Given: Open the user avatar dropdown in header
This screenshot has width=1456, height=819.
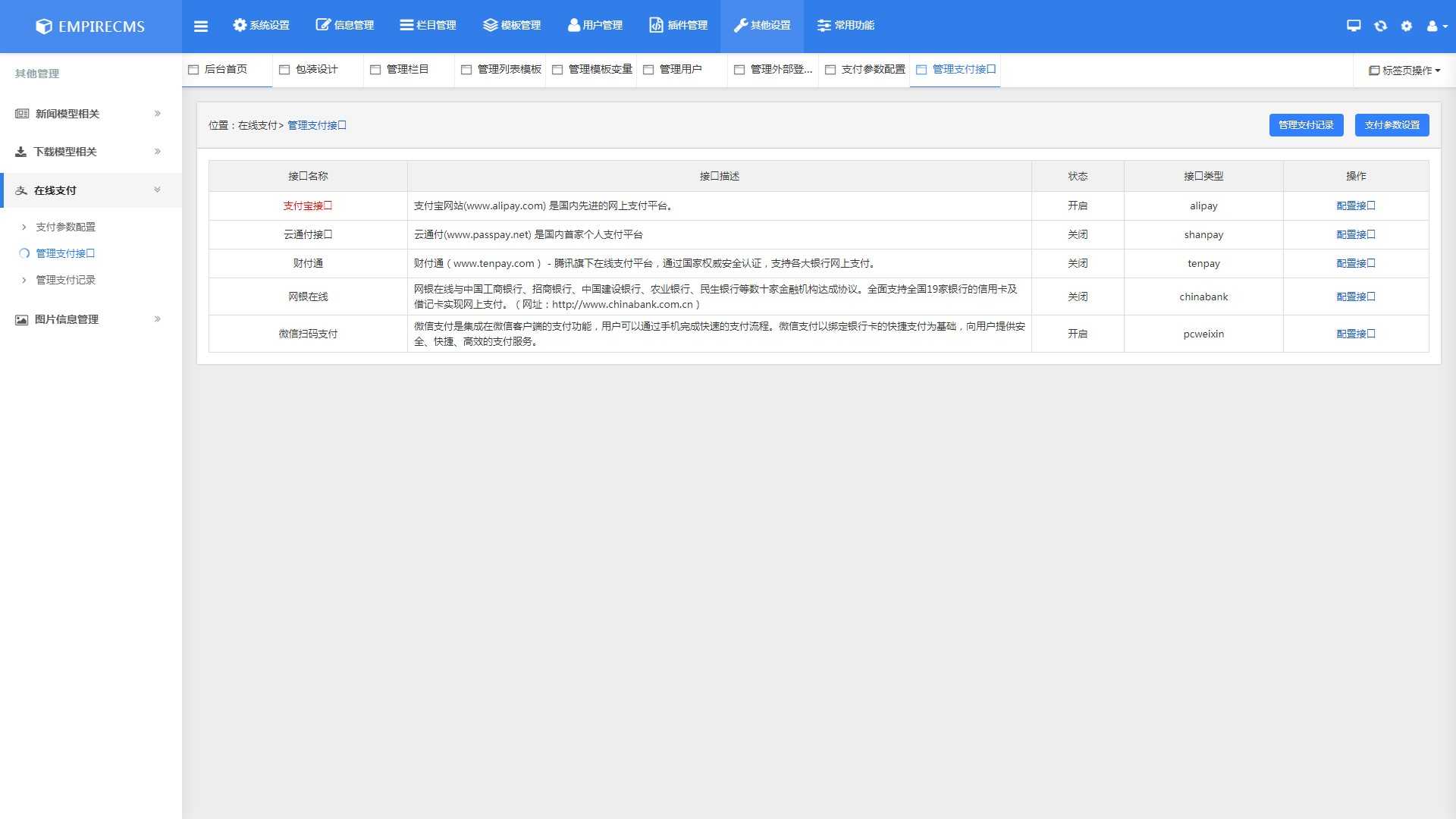Looking at the screenshot, I should pyautogui.click(x=1436, y=26).
